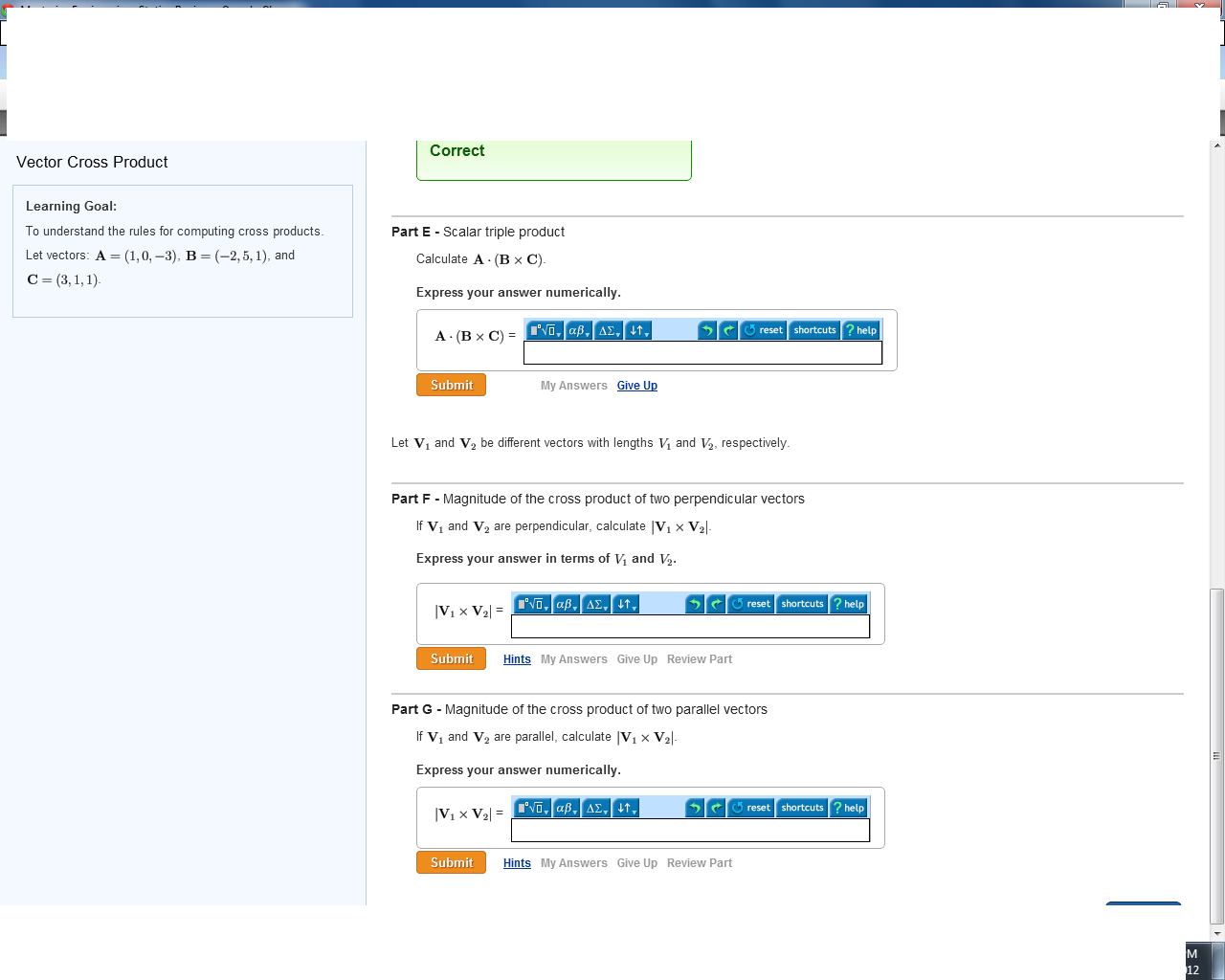Expand the Part F Greek letters dropdown
Screen dimensions: 1225x980
tap(567, 604)
